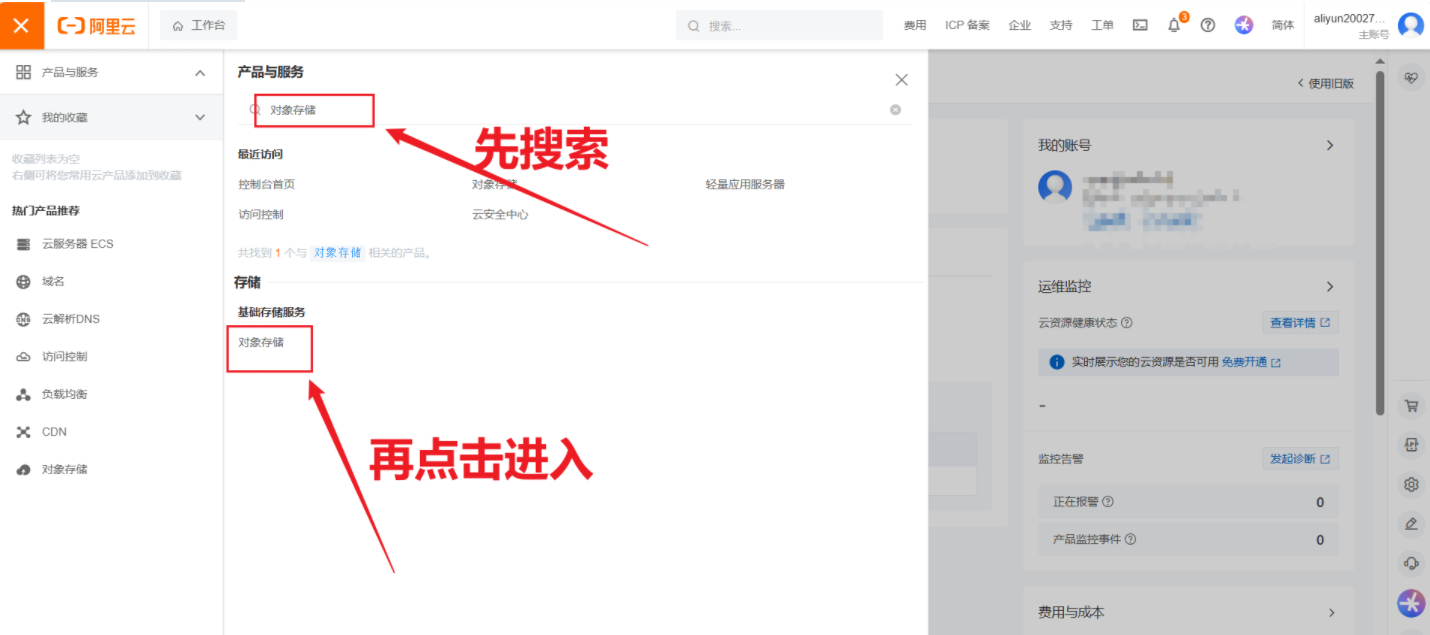Open 云服务器 ECS from sidebar
The image size is (1430, 635).
coord(78,244)
